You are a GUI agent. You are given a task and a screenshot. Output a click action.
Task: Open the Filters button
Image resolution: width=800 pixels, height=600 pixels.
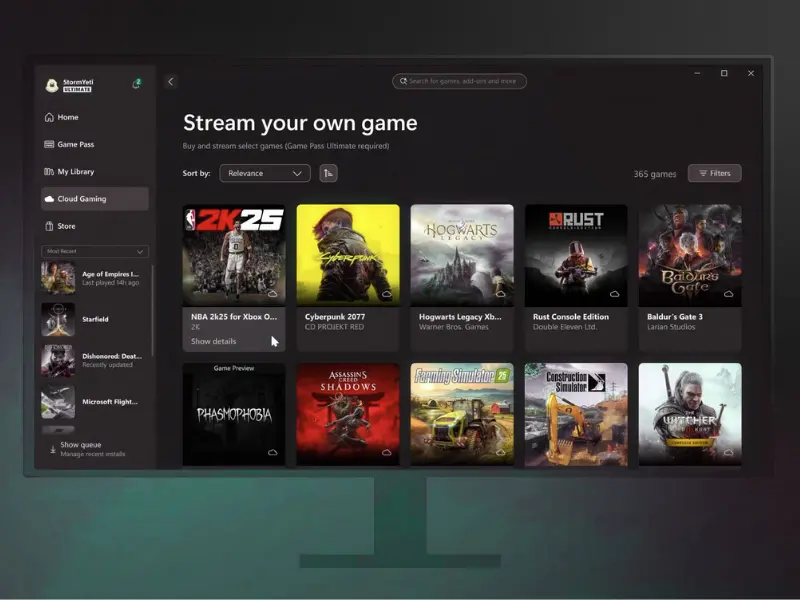(x=714, y=173)
